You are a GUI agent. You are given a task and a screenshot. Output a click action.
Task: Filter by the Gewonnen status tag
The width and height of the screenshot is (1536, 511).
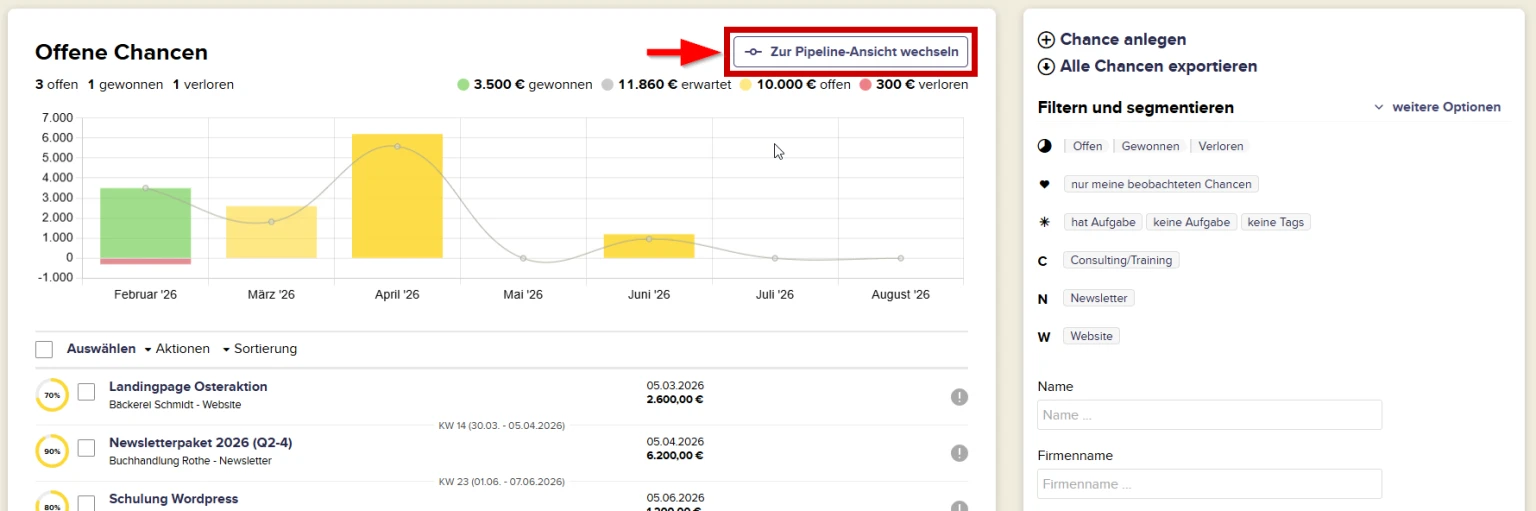[x=1149, y=146]
